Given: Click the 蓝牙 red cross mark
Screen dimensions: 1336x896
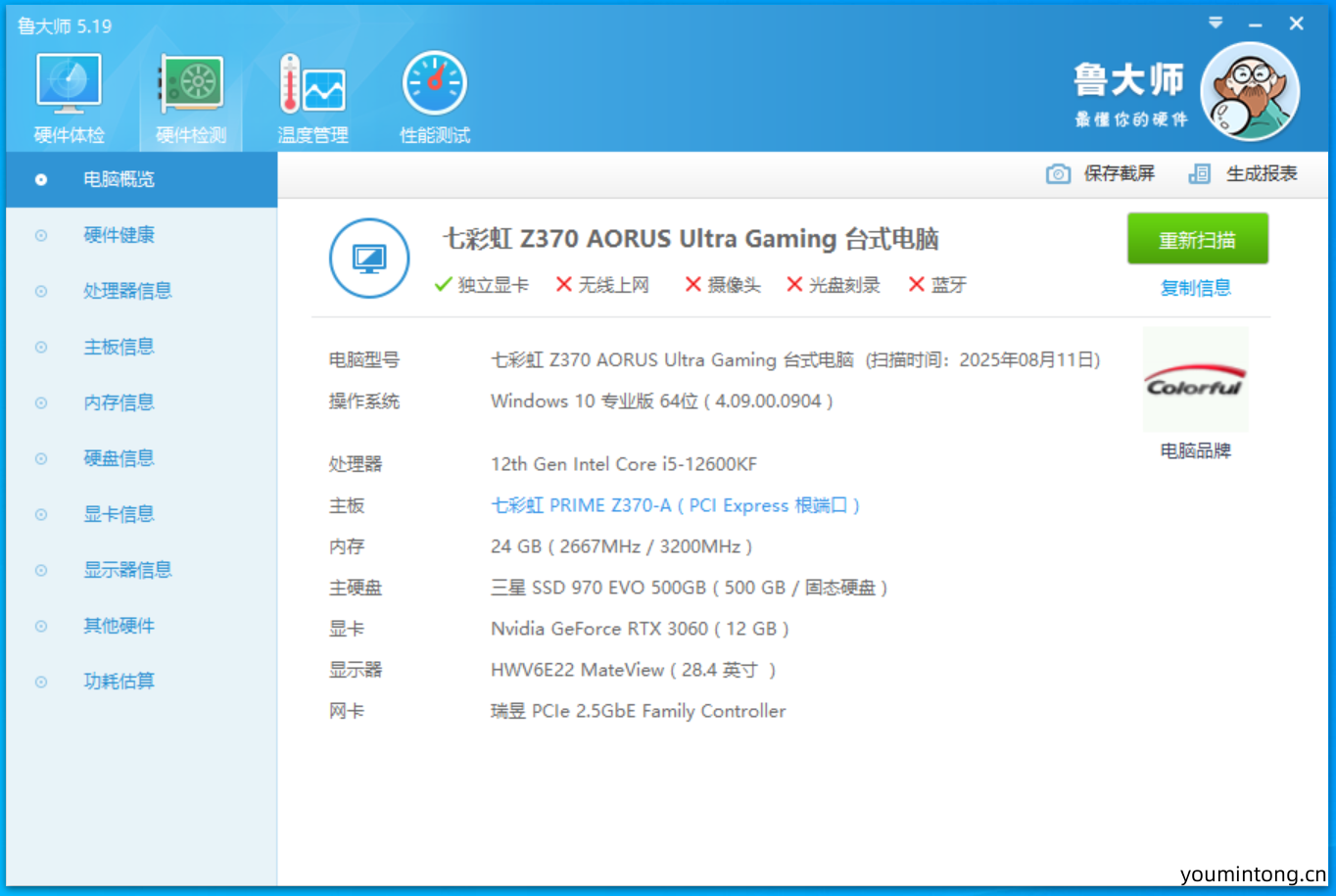Looking at the screenshot, I should (917, 285).
